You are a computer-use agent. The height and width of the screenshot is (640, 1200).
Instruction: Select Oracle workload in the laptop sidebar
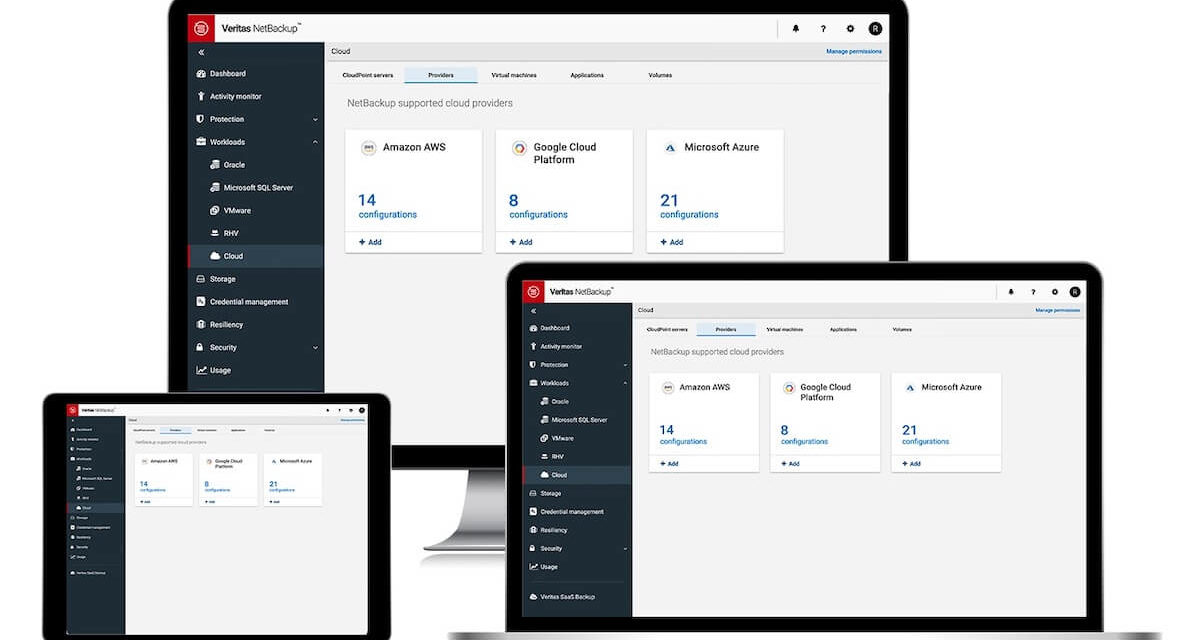(554, 402)
